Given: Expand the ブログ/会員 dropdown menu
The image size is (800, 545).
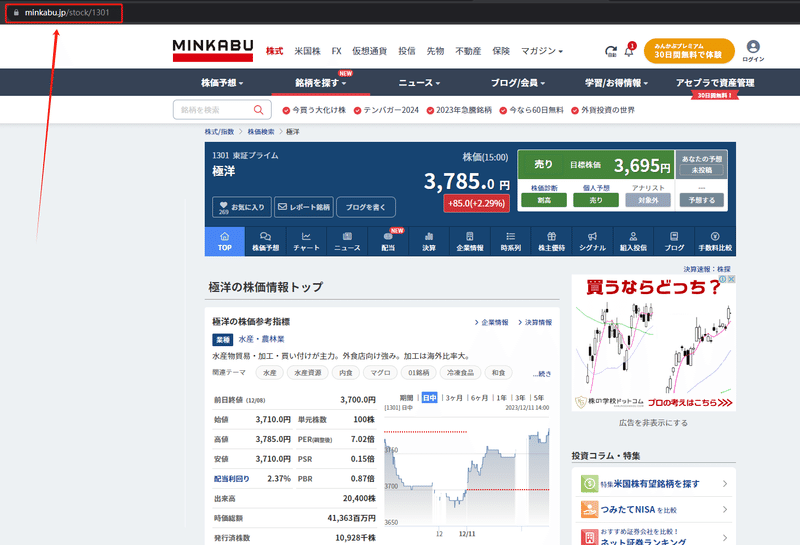Looking at the screenshot, I should pos(518,83).
